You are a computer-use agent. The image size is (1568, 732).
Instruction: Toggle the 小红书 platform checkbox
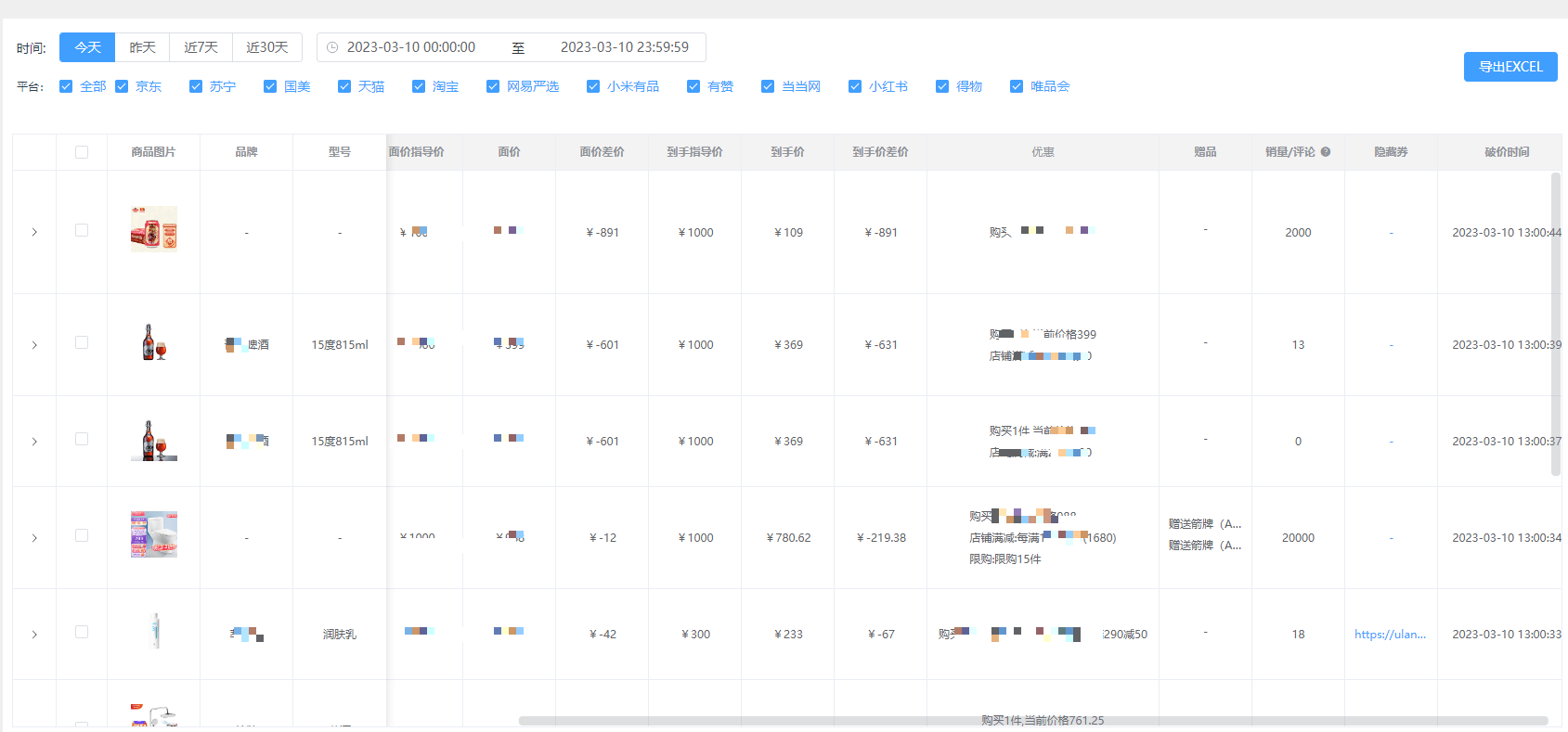click(x=855, y=86)
